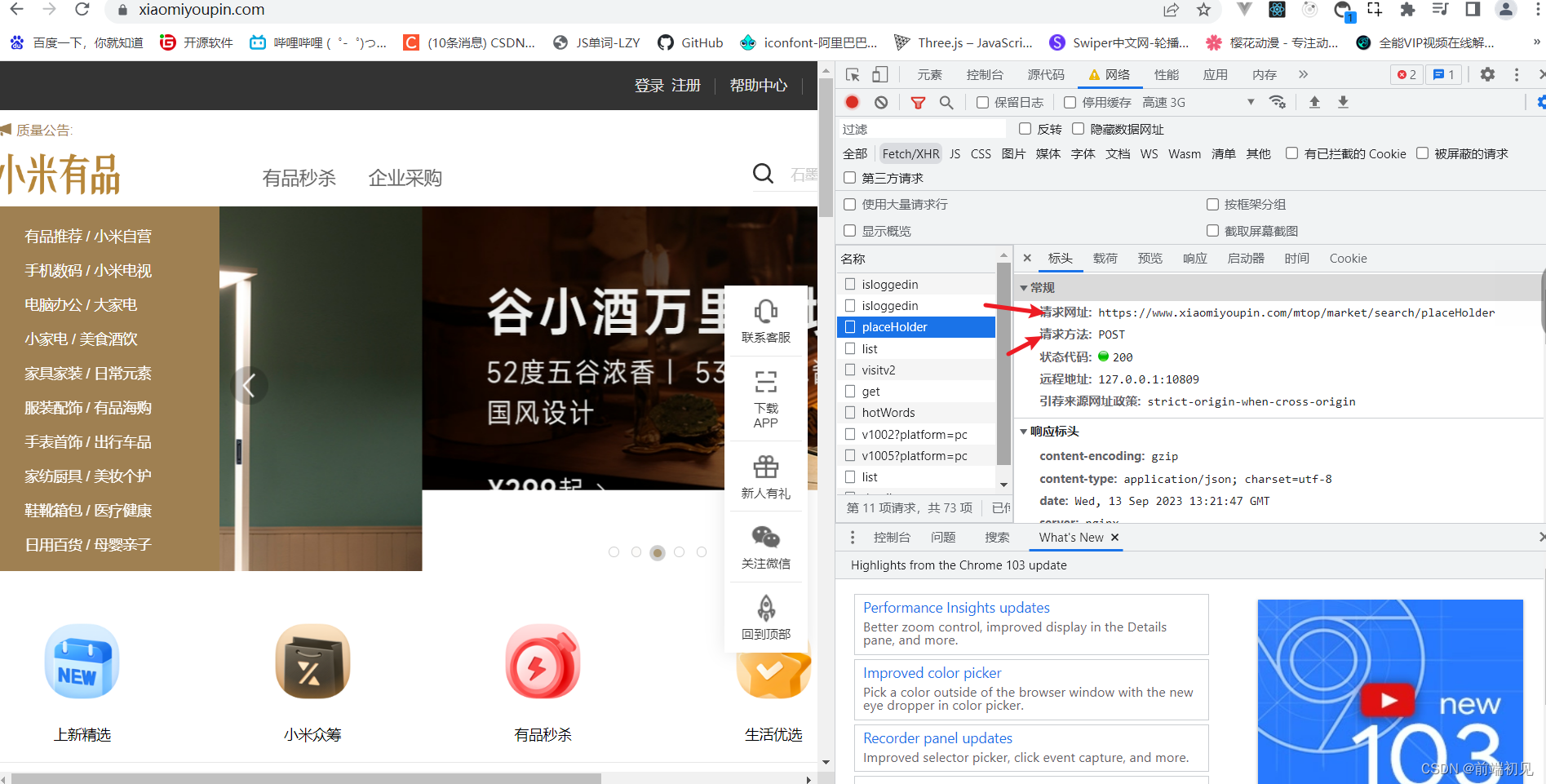This screenshot has height=784, width=1546.
Task: Enable the 停用缓存 checkbox
Action: [x=1070, y=103]
